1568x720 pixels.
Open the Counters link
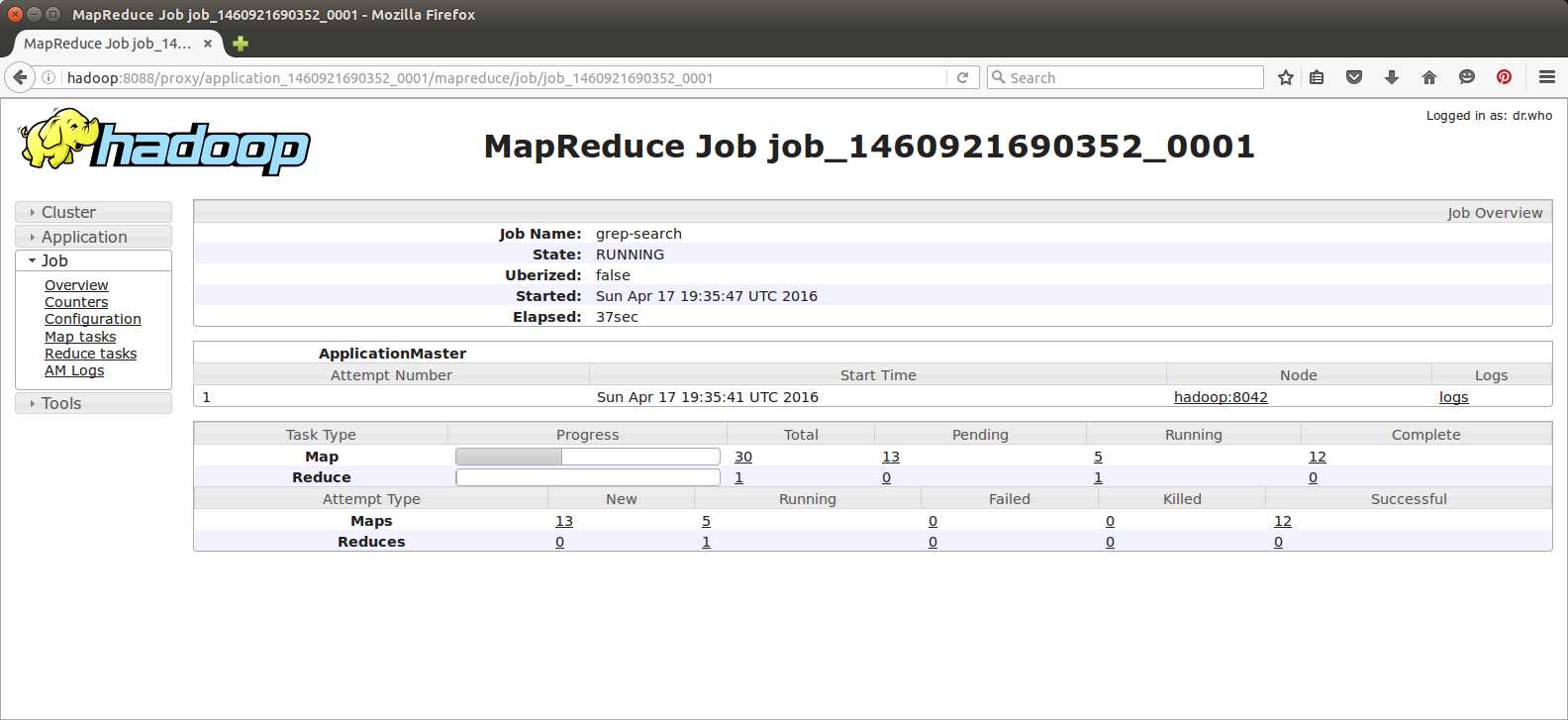point(76,302)
